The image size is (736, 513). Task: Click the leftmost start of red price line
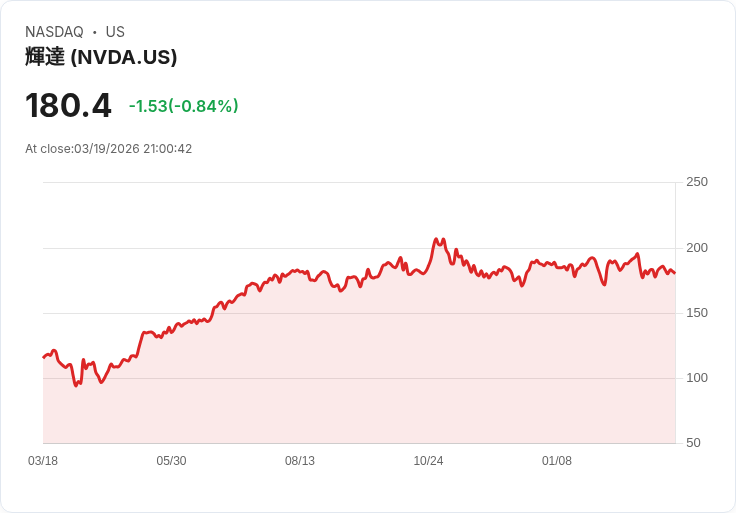(x=43, y=357)
